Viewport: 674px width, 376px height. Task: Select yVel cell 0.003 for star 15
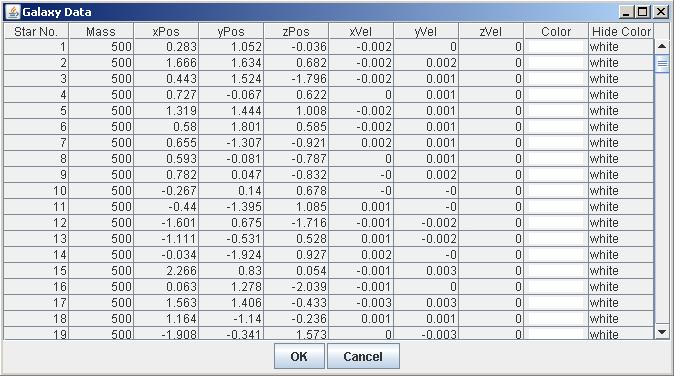[x=426, y=271]
